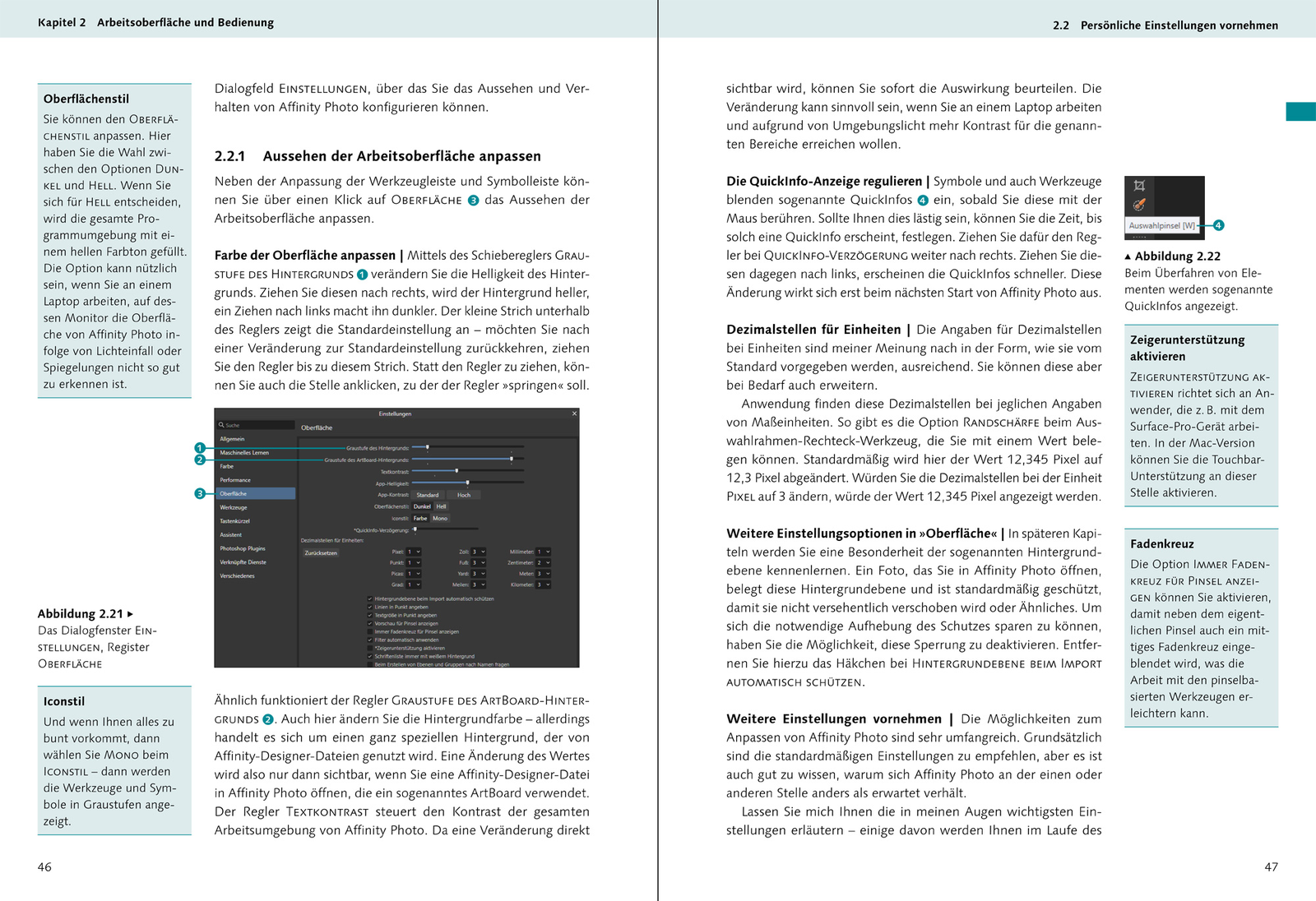Click section heading 2.2.1 Aussehen der Arbeitsoberfläche anpassen
This screenshot has width=1316, height=901.
[x=378, y=156]
